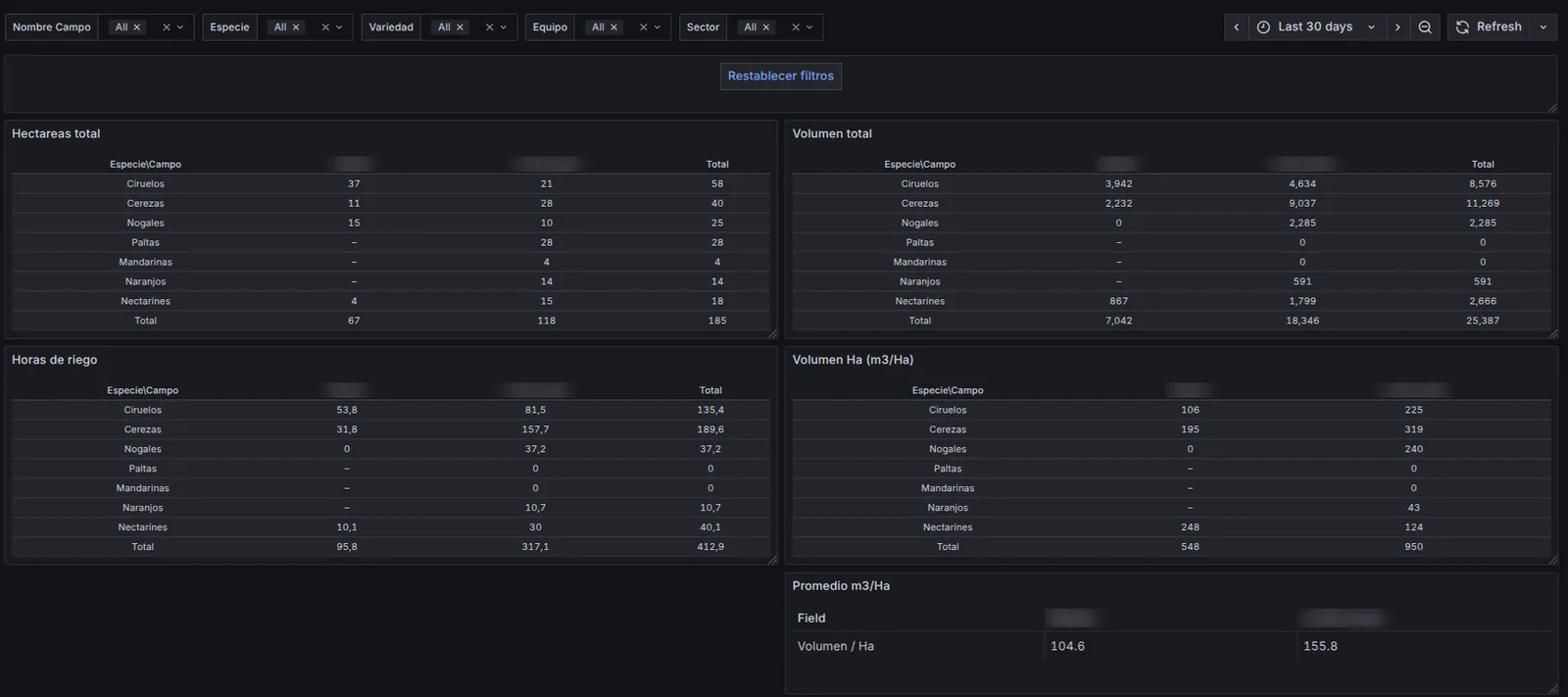
Task: Click the Promedio m3/Ha panel title
Action: 841,586
